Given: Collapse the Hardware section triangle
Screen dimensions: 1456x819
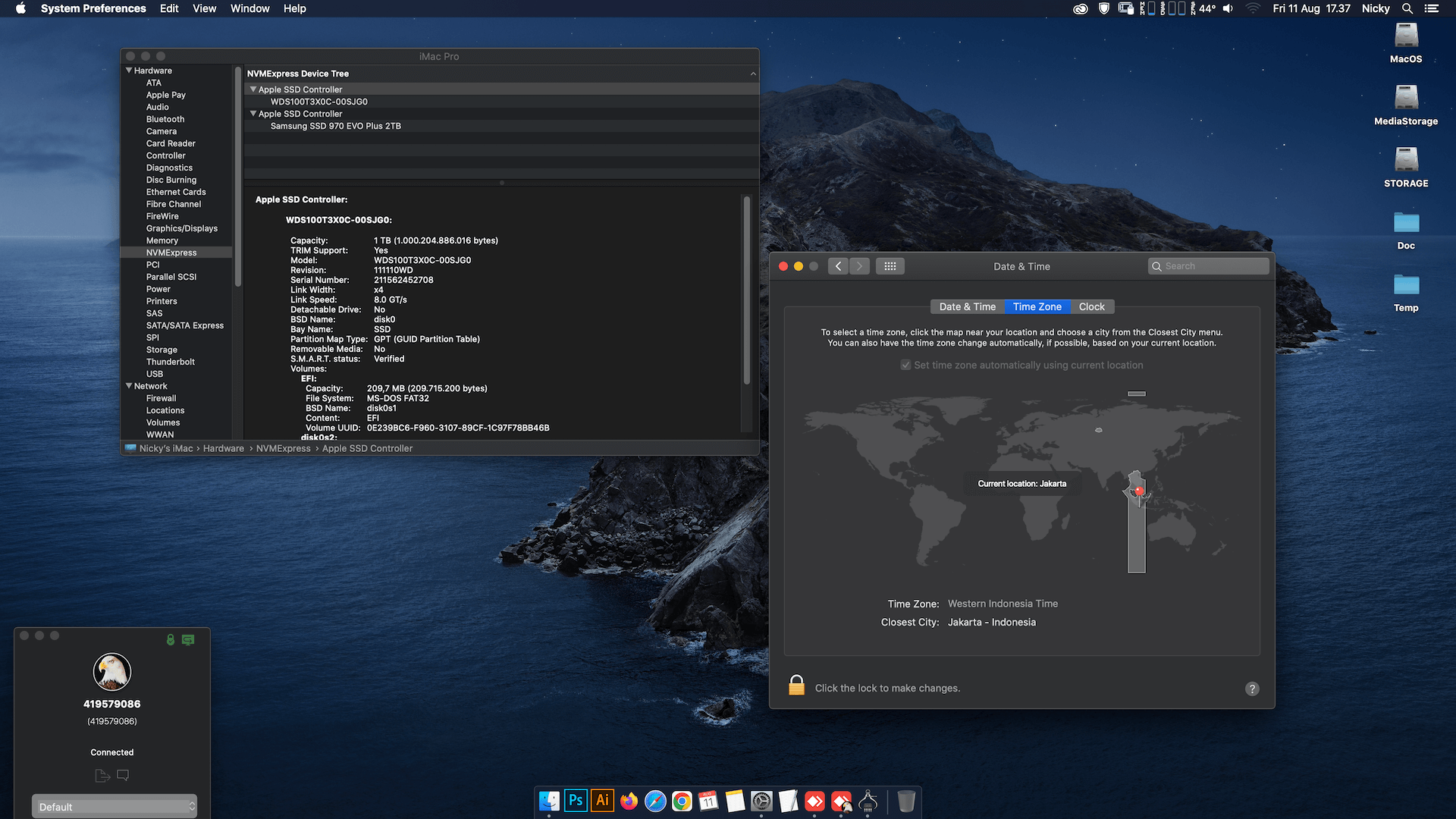Looking at the screenshot, I should pyautogui.click(x=129, y=71).
